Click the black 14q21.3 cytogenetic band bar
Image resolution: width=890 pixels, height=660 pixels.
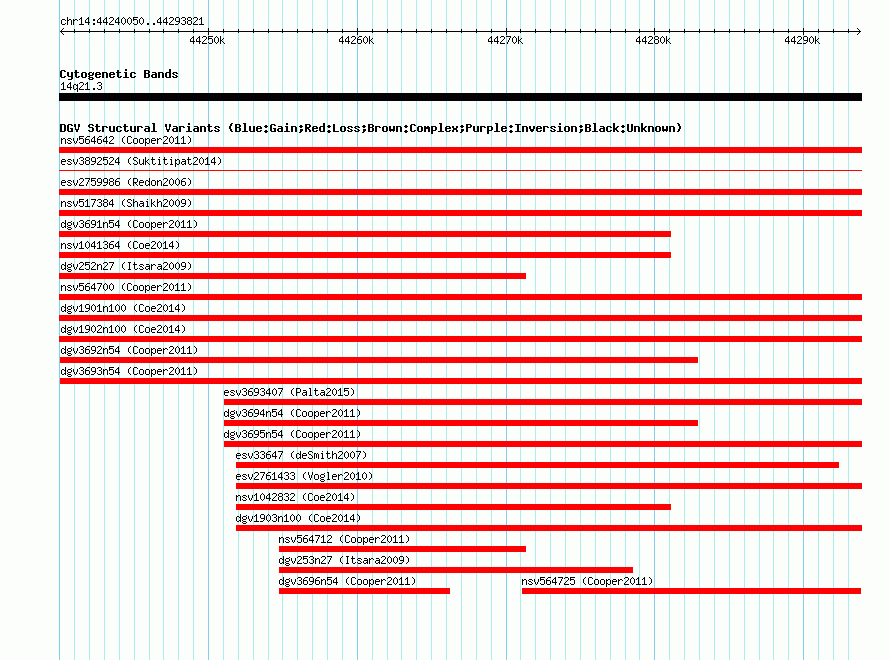tap(460, 97)
